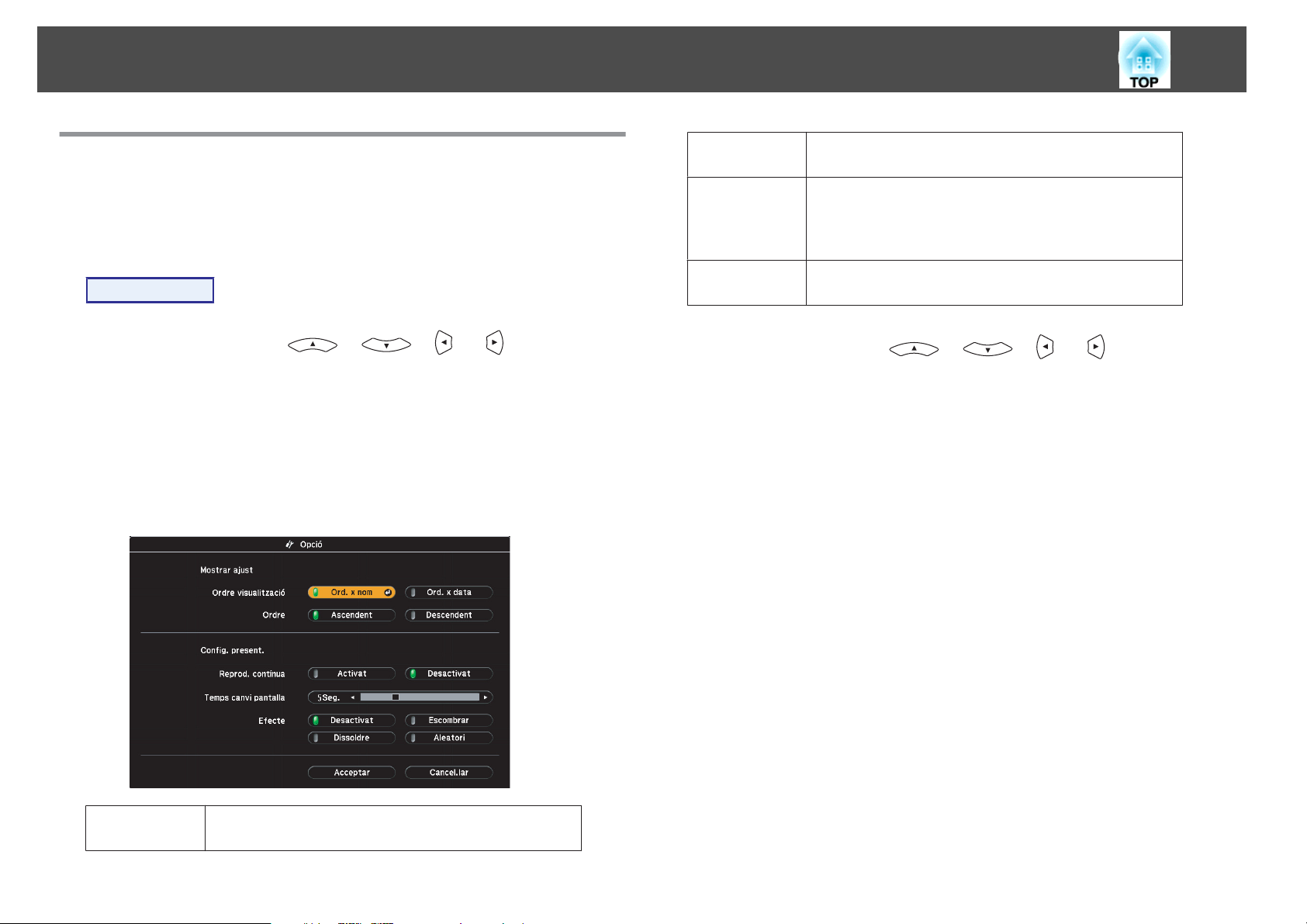
Task: Select the Ord. x data display order
Action: (449, 592)
